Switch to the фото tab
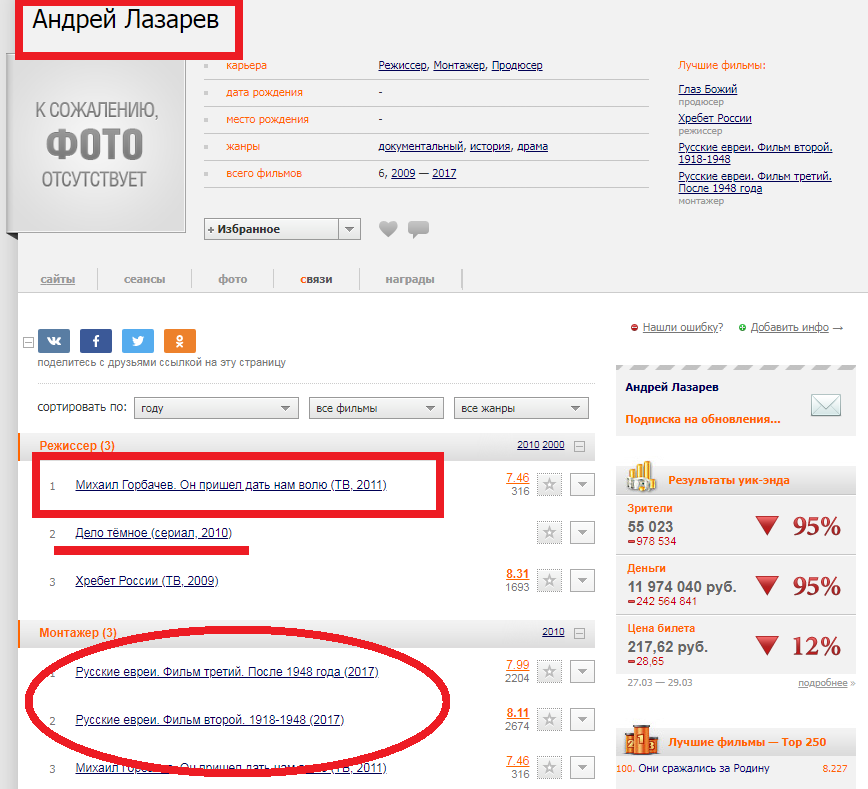 (x=232, y=279)
